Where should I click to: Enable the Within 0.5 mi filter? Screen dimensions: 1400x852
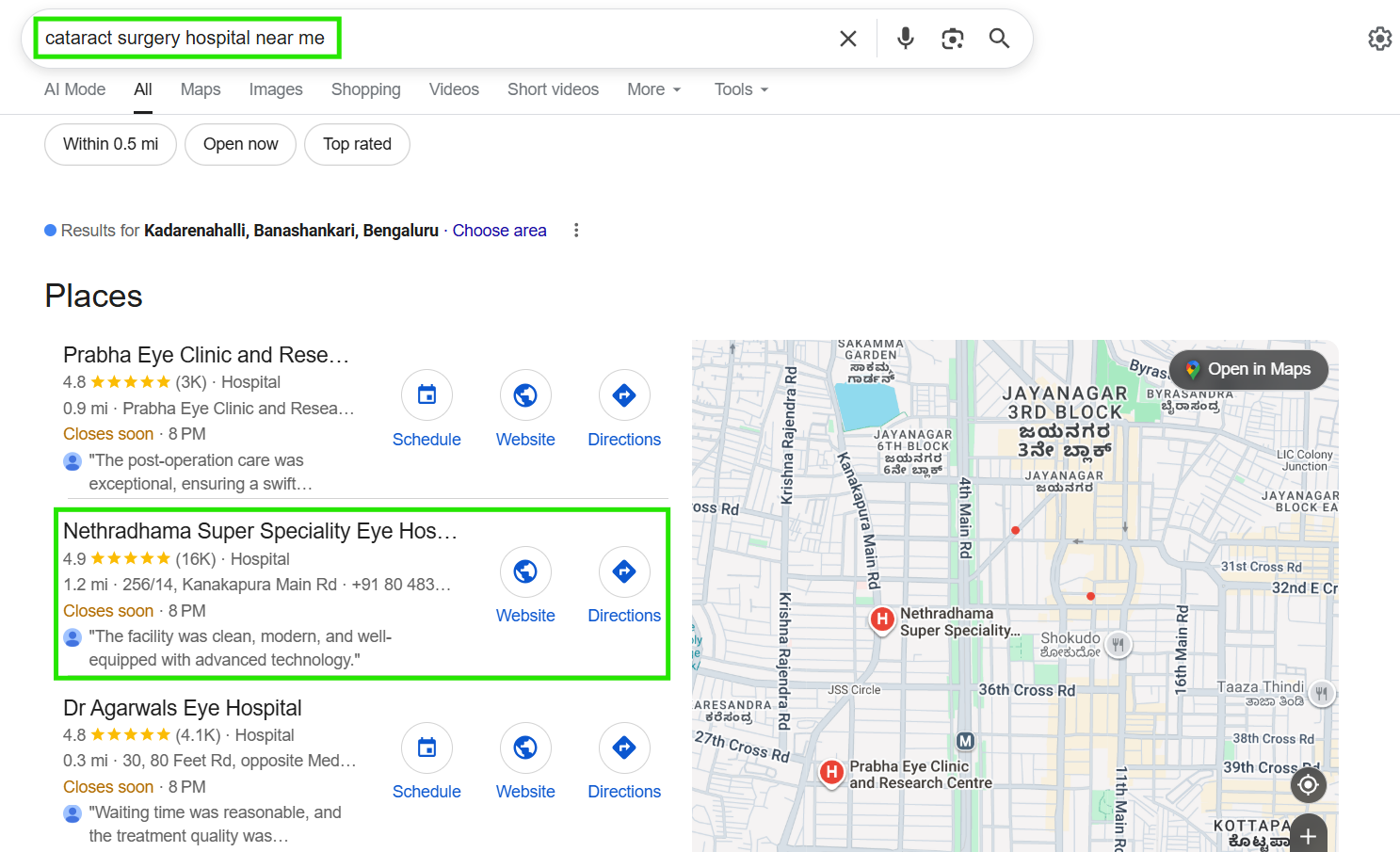(110, 144)
